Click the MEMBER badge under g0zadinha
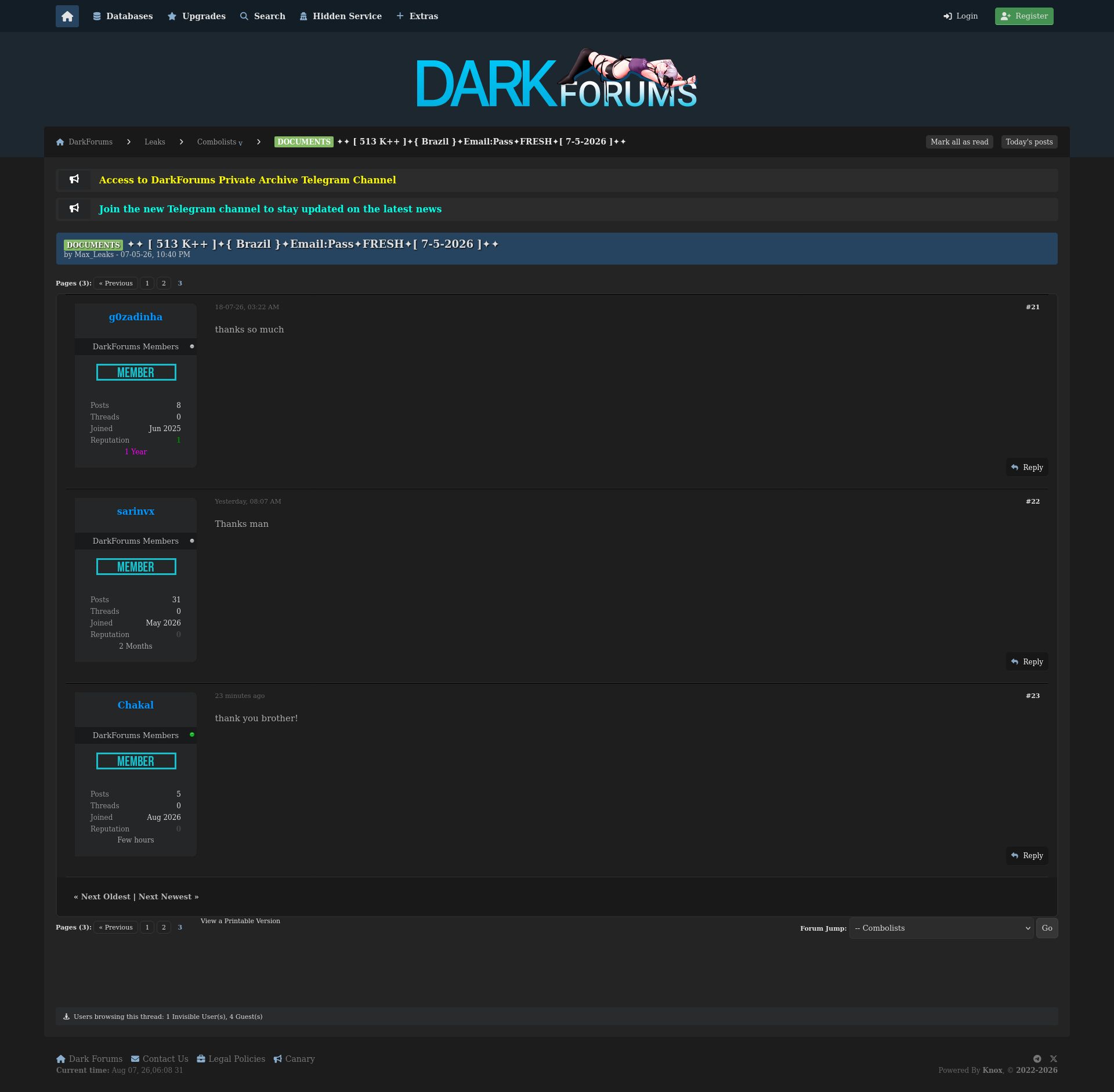 (136, 373)
